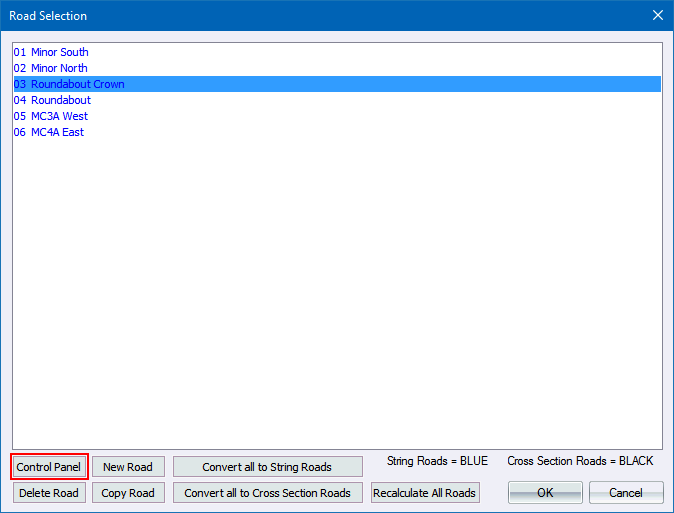Click empty space in the road list
This screenshot has height=513, width=674.
336,300
